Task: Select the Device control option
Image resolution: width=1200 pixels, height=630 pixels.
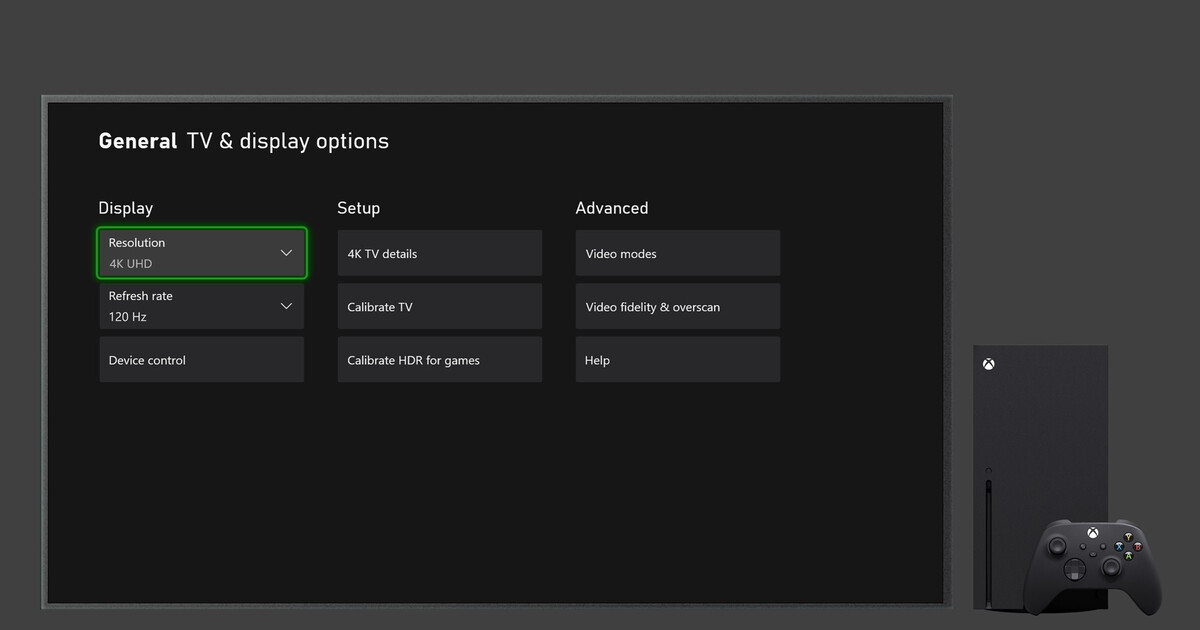Action: pyautogui.click(x=202, y=359)
